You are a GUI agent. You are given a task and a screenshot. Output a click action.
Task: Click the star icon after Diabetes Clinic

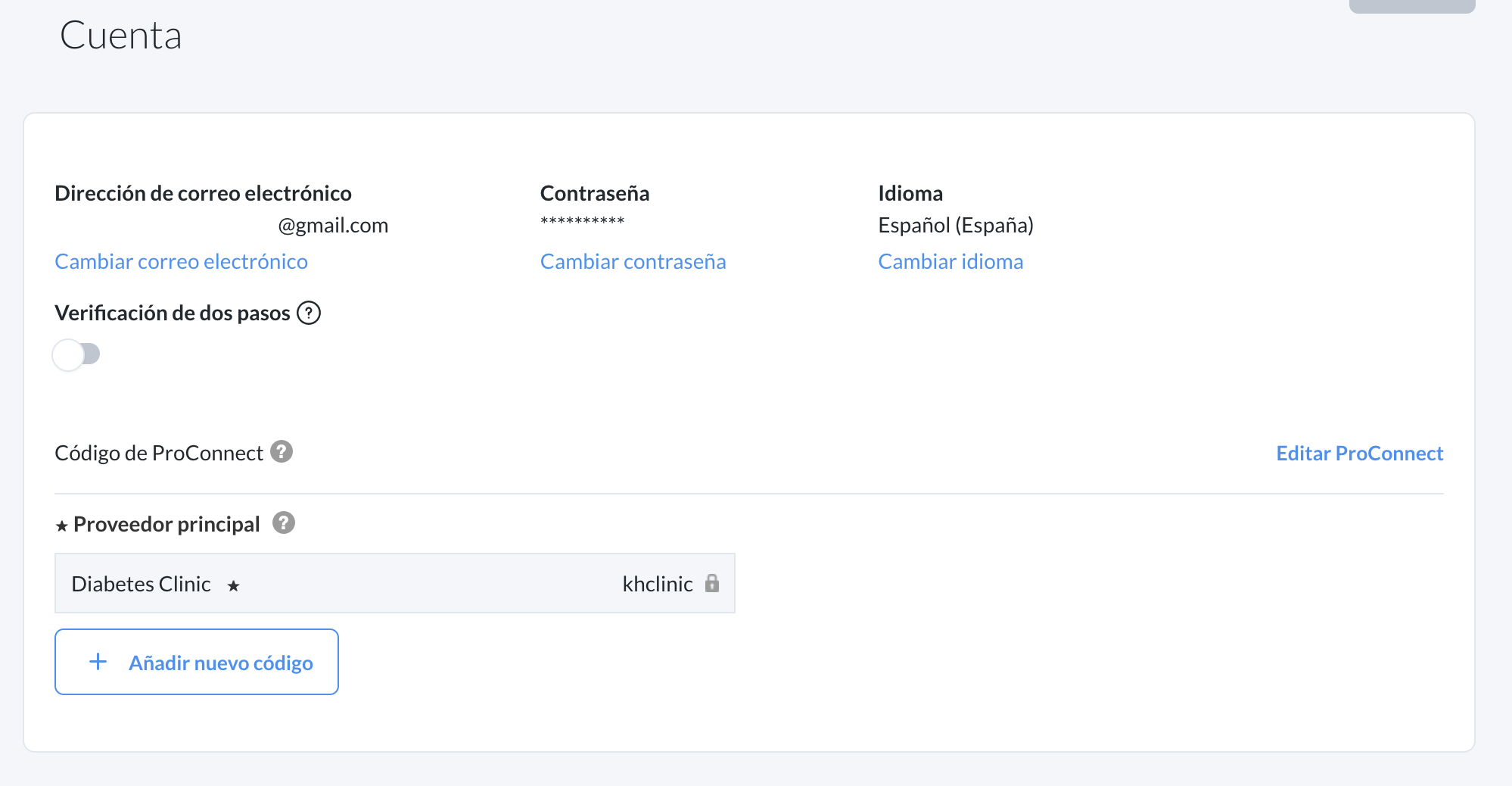point(234,585)
